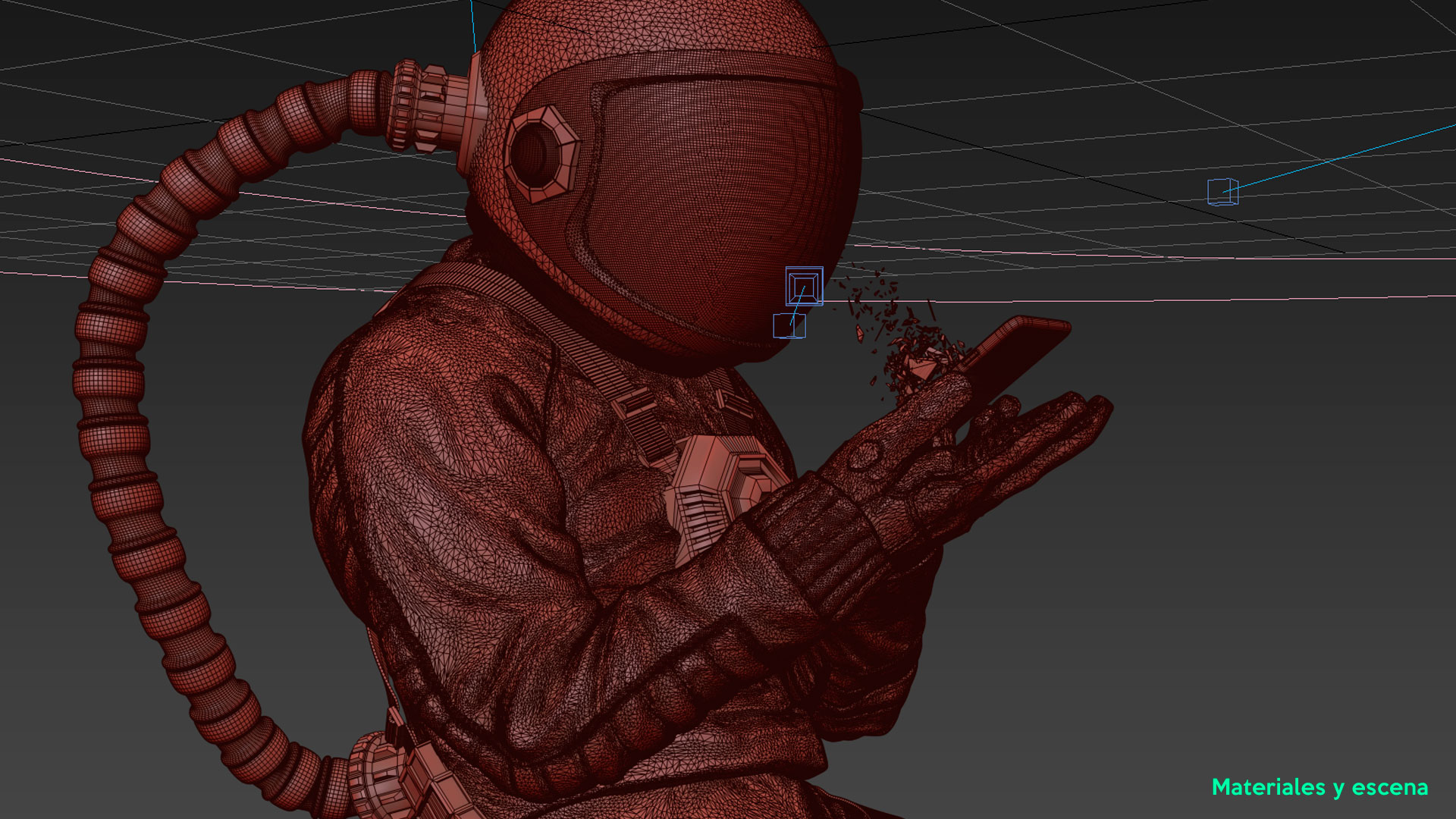Select the hose connector ring at helmet
Viewport: 1456px width, 819px height.
(428, 106)
